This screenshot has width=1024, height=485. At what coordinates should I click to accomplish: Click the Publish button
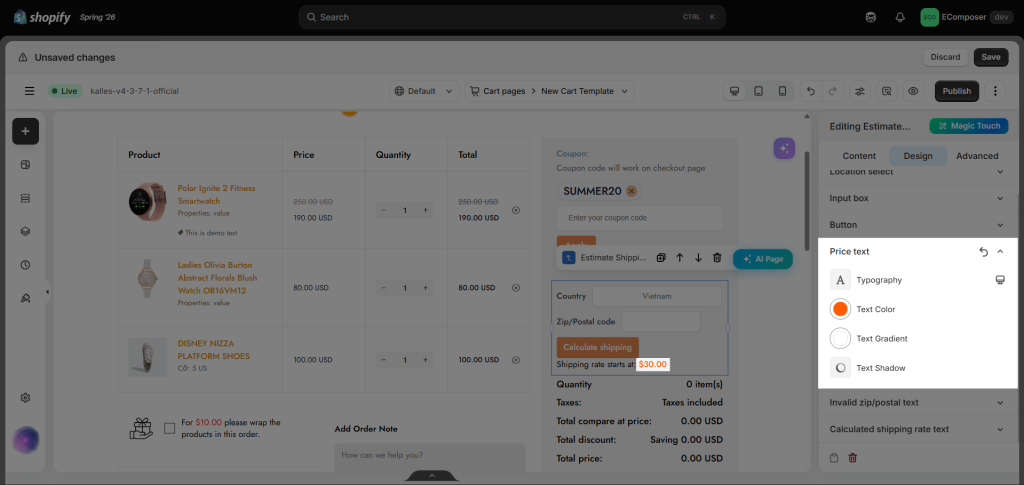coord(957,91)
